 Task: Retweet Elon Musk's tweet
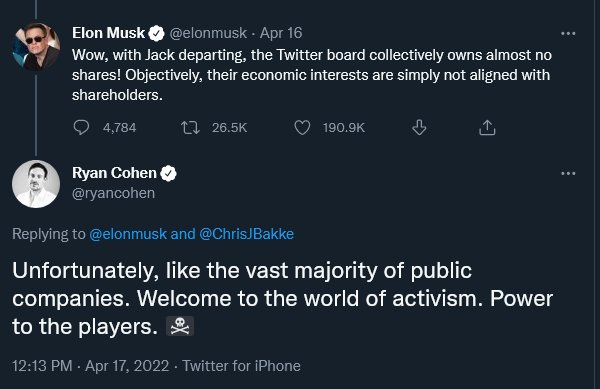point(190,127)
